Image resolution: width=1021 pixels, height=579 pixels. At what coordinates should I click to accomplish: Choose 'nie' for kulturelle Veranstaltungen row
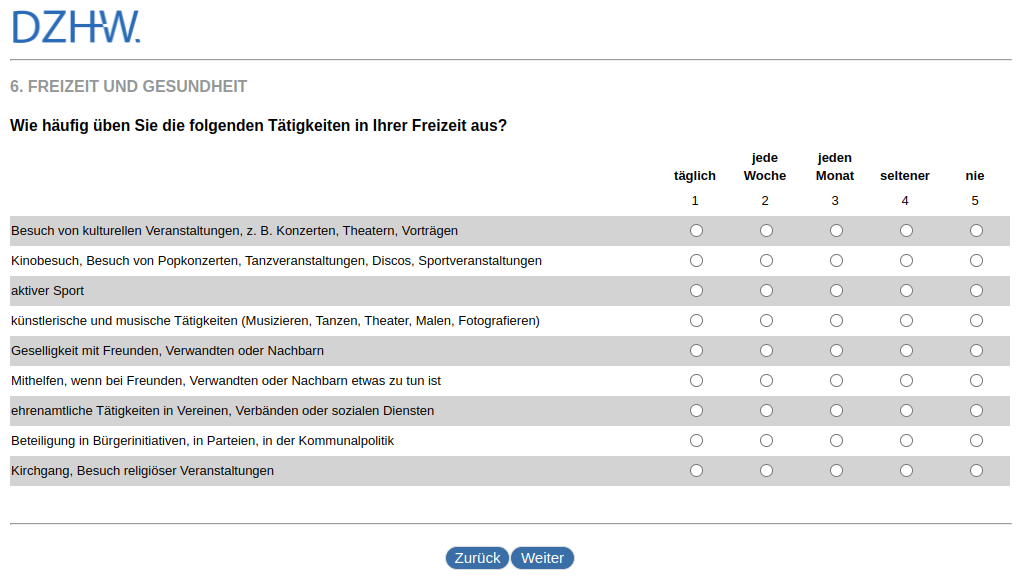976,231
